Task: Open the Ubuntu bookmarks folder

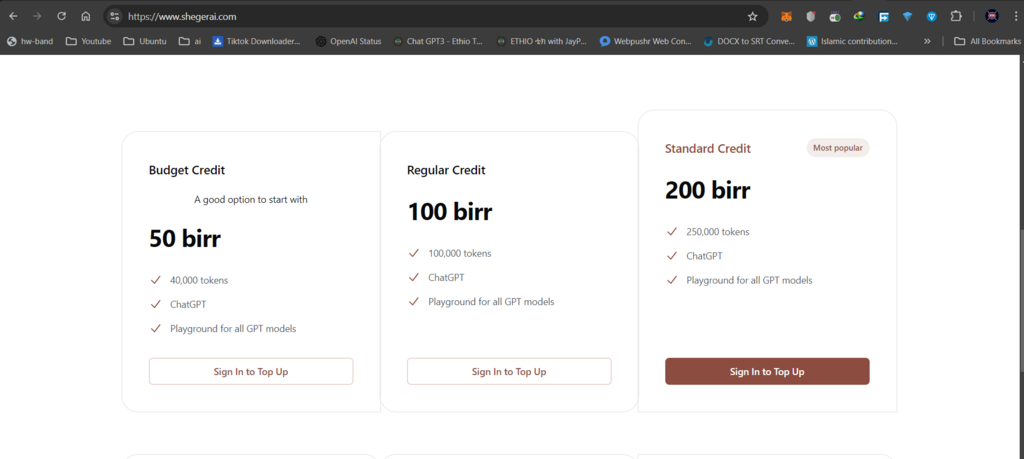Action: tap(145, 41)
